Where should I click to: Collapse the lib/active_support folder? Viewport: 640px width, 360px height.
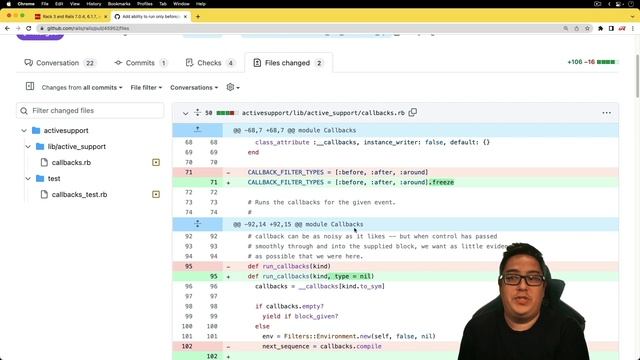click(x=28, y=147)
